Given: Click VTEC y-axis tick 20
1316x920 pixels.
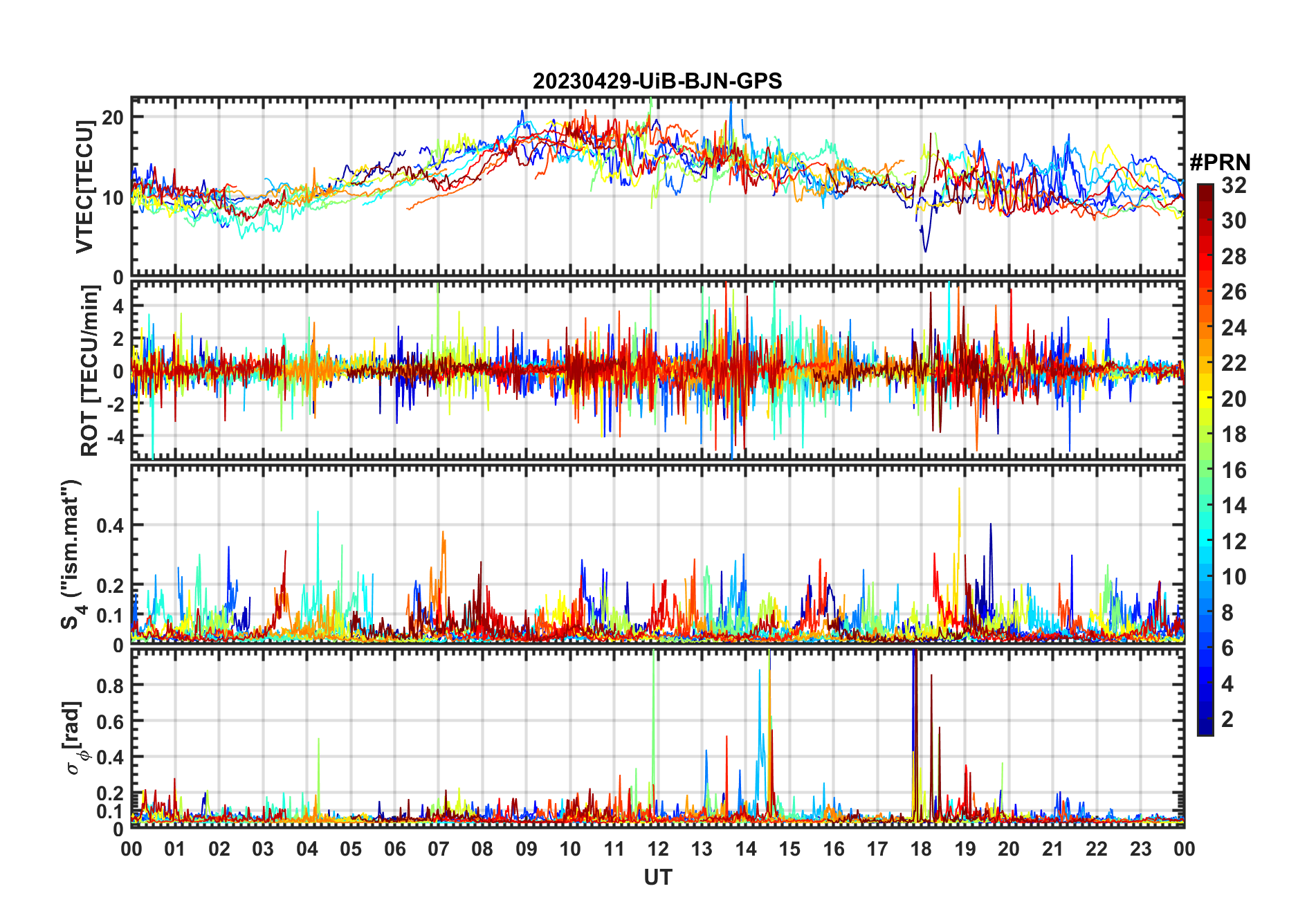Looking at the screenshot, I should click(x=113, y=117).
